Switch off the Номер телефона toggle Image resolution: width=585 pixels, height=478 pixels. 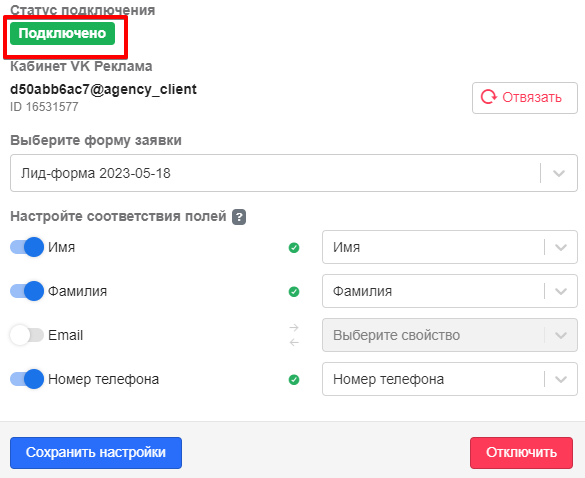[27, 379]
